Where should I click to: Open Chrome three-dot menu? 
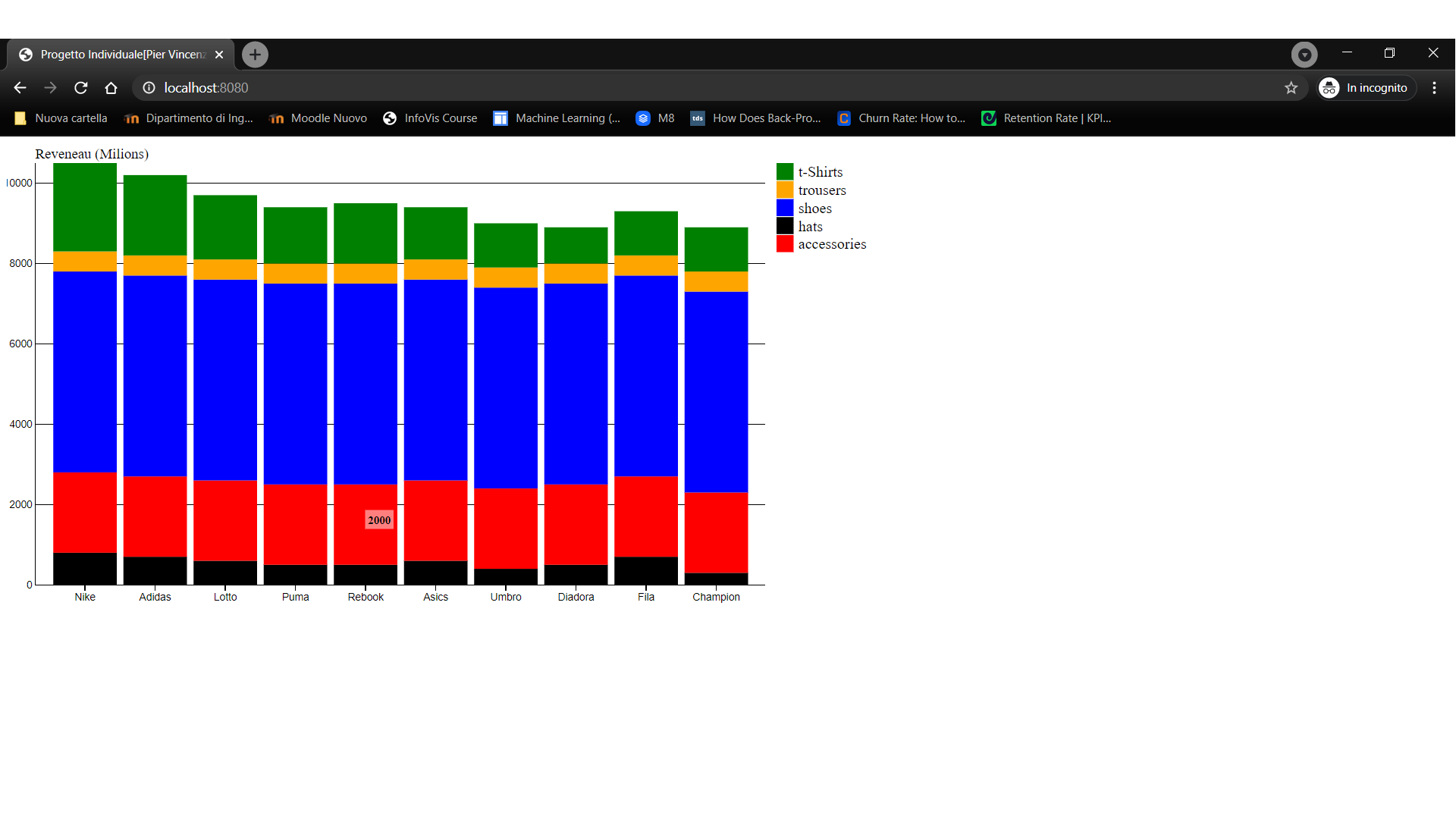[x=1434, y=88]
